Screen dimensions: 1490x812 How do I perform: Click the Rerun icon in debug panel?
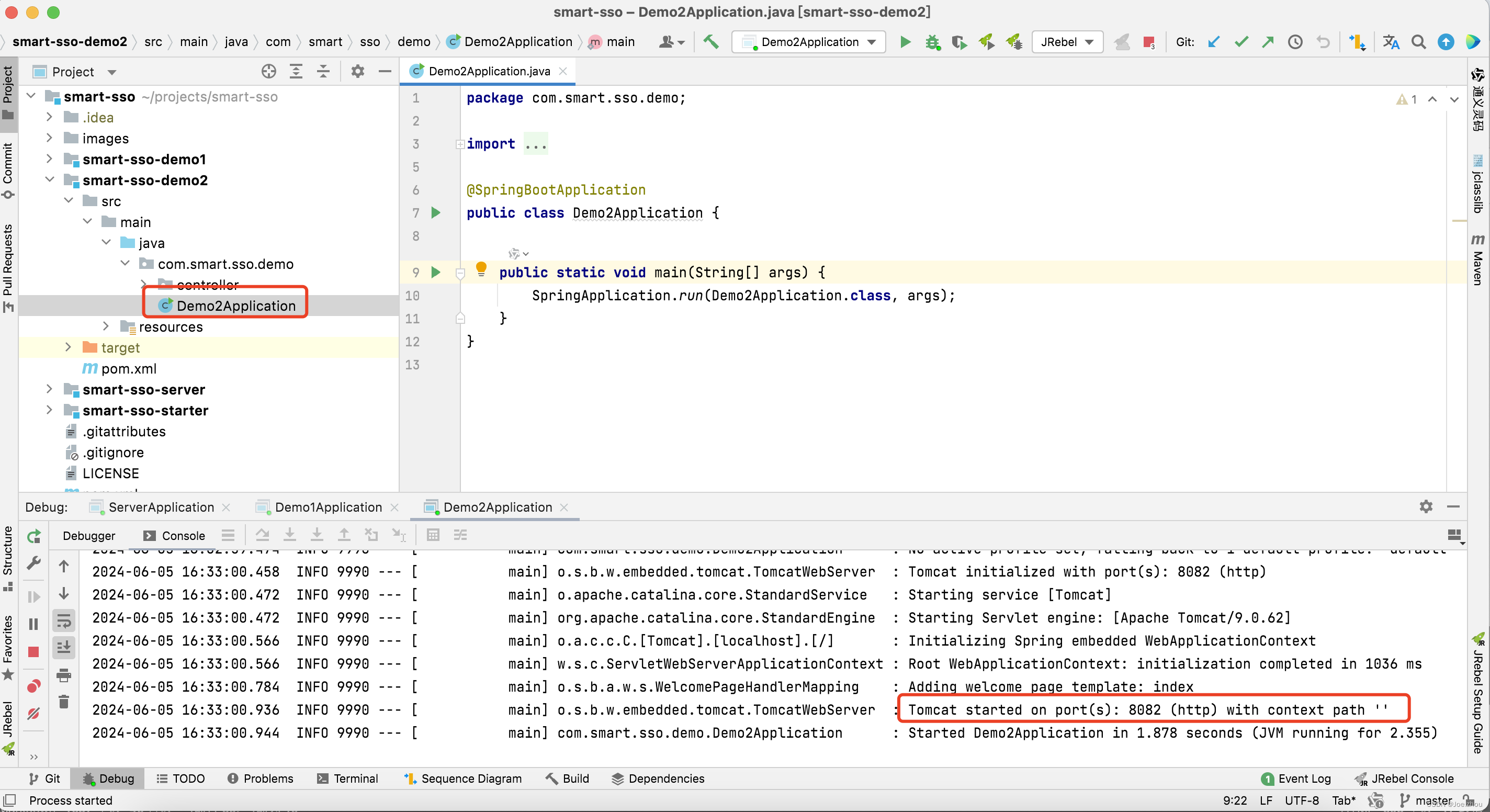point(33,536)
